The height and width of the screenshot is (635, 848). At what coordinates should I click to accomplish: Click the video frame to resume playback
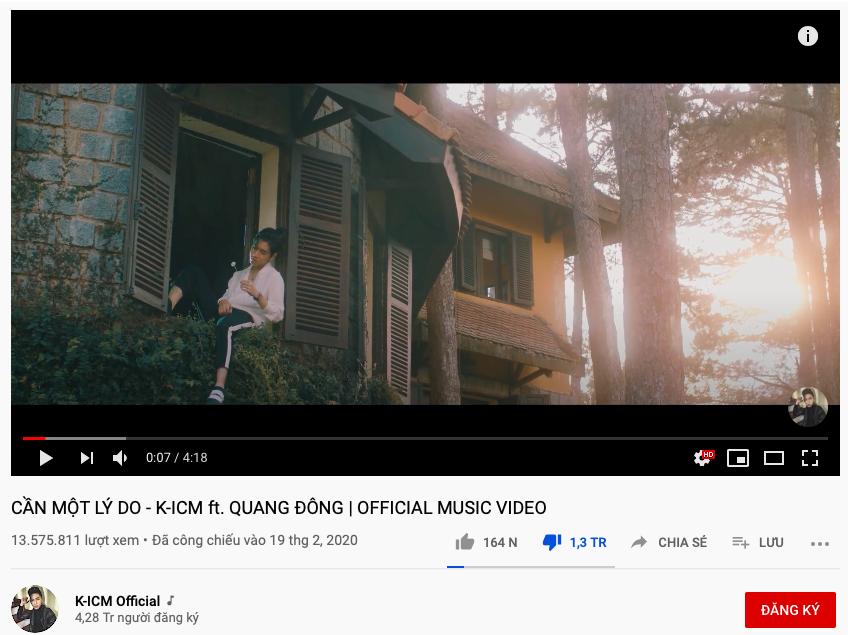click(425, 243)
